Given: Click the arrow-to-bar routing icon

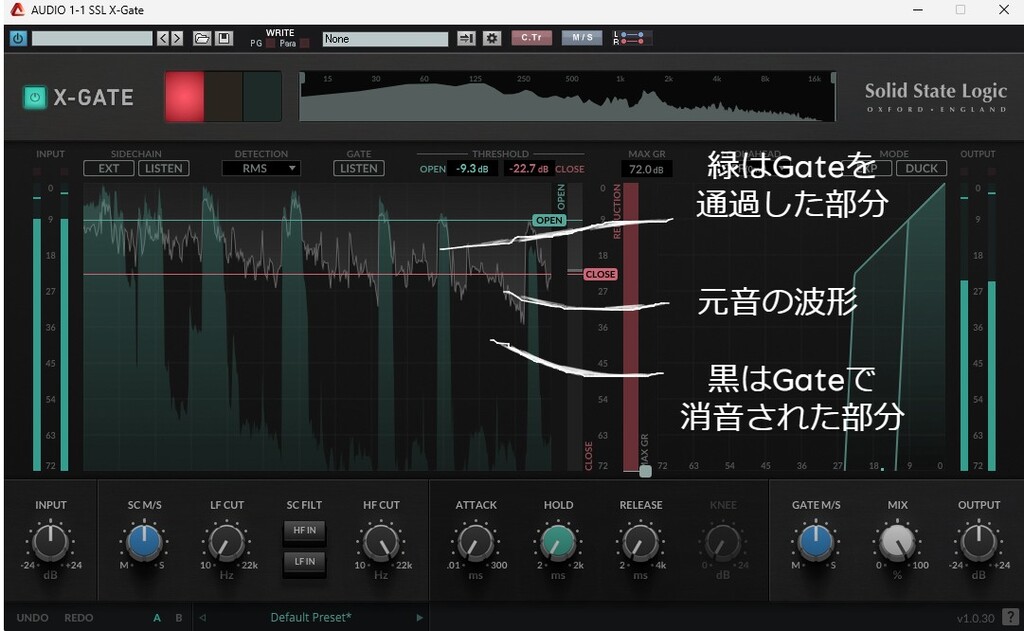Looking at the screenshot, I should coord(466,39).
